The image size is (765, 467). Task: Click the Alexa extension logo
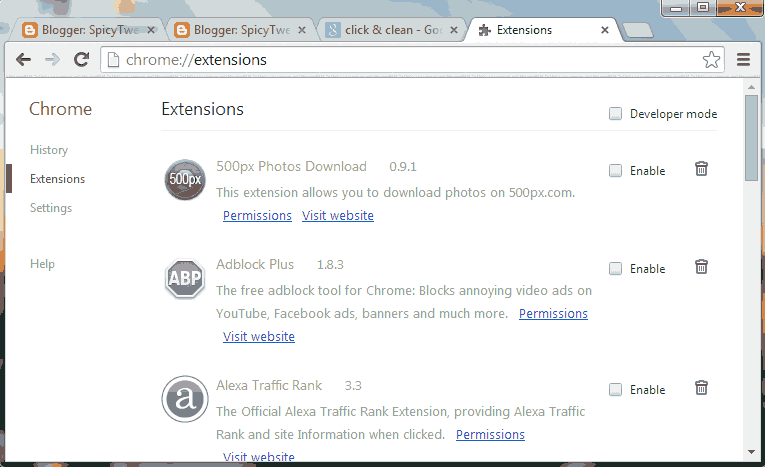pos(185,399)
